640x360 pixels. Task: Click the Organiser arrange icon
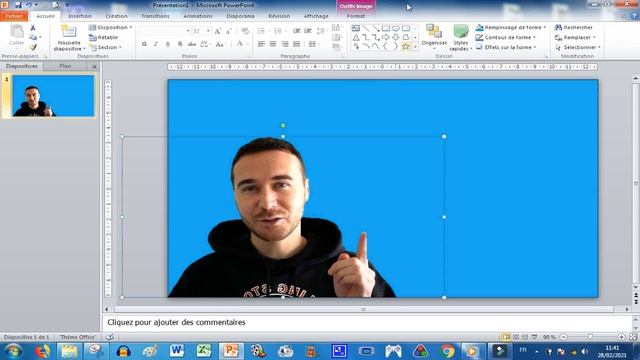pyautogui.click(x=433, y=31)
